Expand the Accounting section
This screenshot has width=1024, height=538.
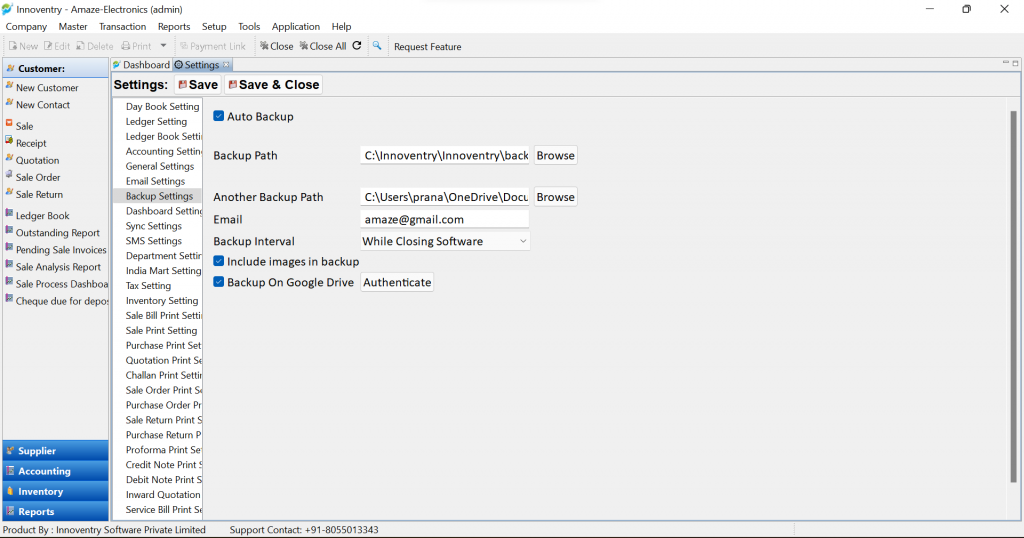pos(56,471)
